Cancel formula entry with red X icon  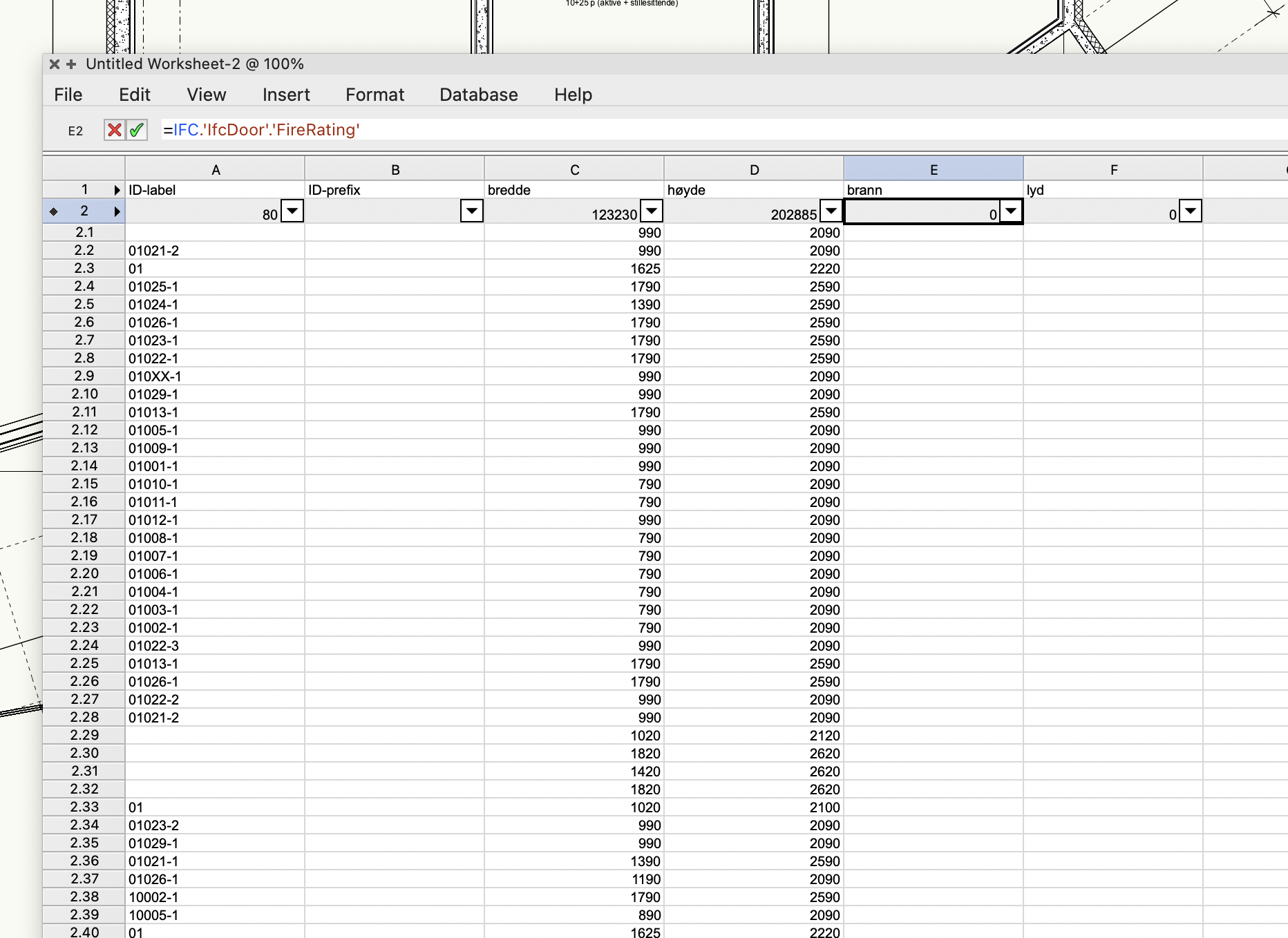coord(114,130)
